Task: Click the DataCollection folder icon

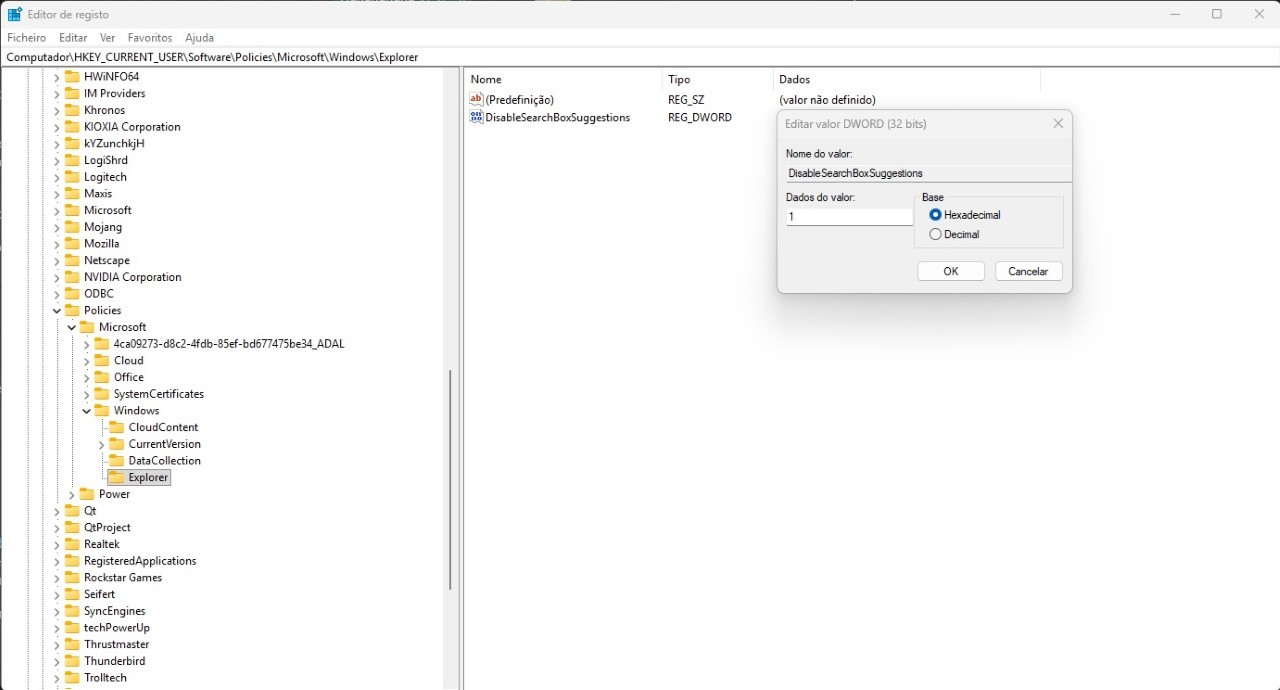Action: pos(116,461)
